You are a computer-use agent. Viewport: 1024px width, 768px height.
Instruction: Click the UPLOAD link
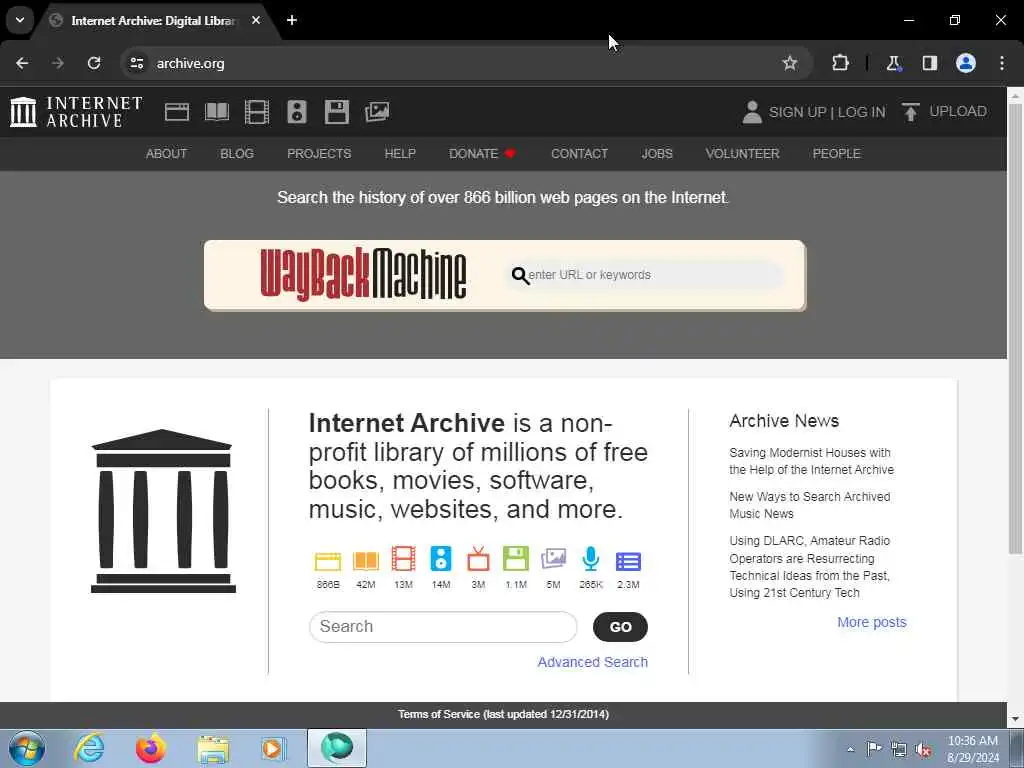click(958, 112)
